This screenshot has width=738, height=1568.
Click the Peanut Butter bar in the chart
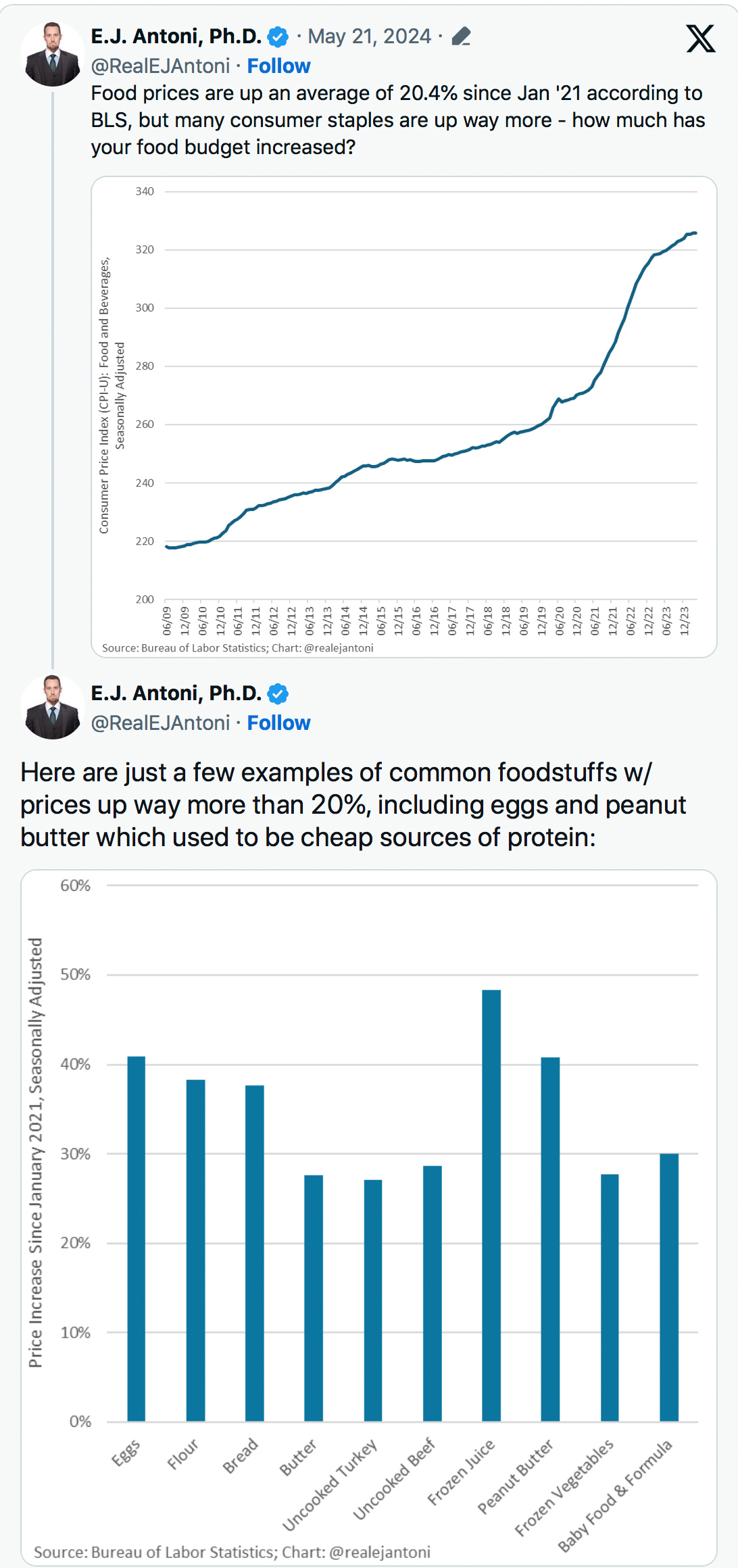click(550, 1239)
